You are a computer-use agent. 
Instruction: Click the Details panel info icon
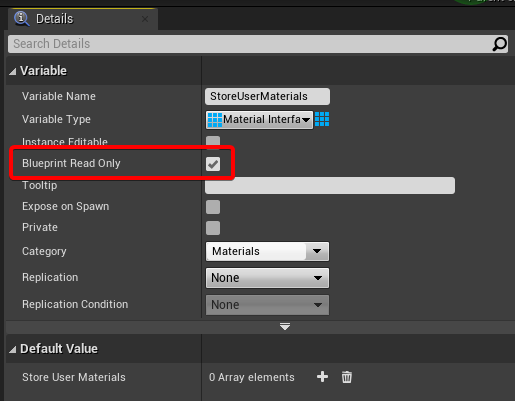click(x=22, y=19)
